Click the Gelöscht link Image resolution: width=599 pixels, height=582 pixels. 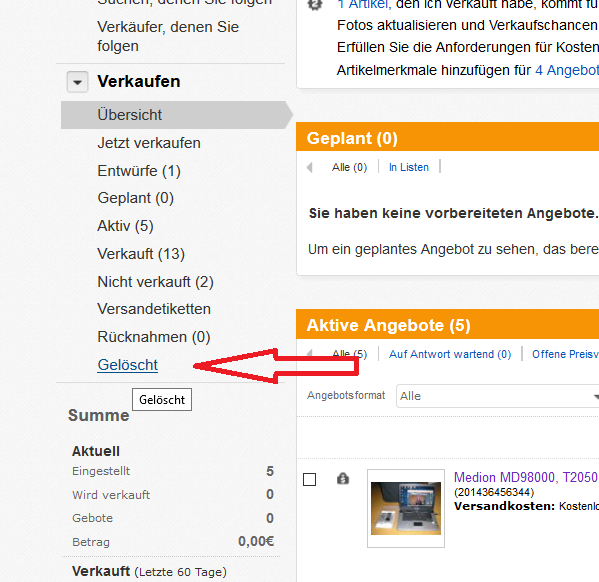coord(128,365)
